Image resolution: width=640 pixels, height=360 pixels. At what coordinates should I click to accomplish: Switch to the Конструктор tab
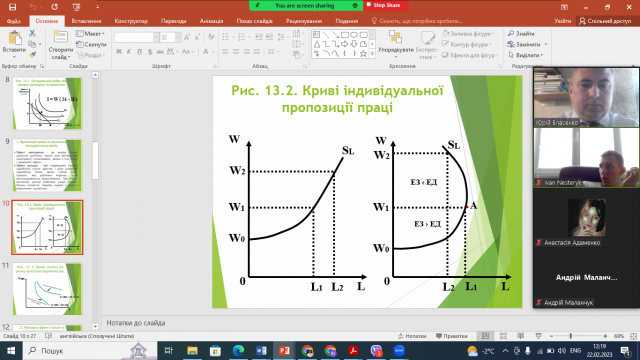[131, 21]
